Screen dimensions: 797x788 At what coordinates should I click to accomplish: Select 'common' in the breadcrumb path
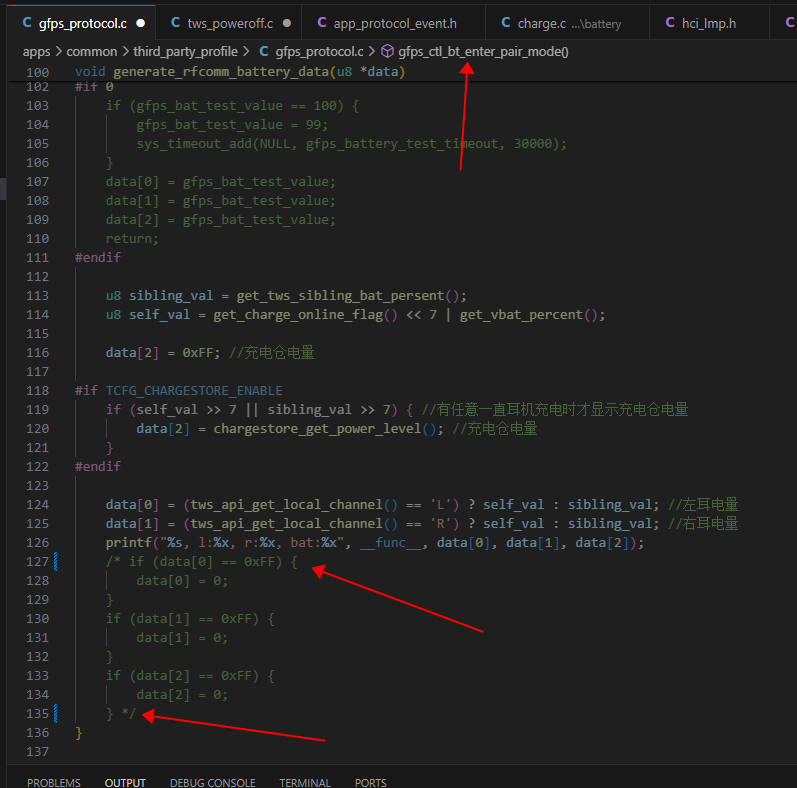(91, 52)
